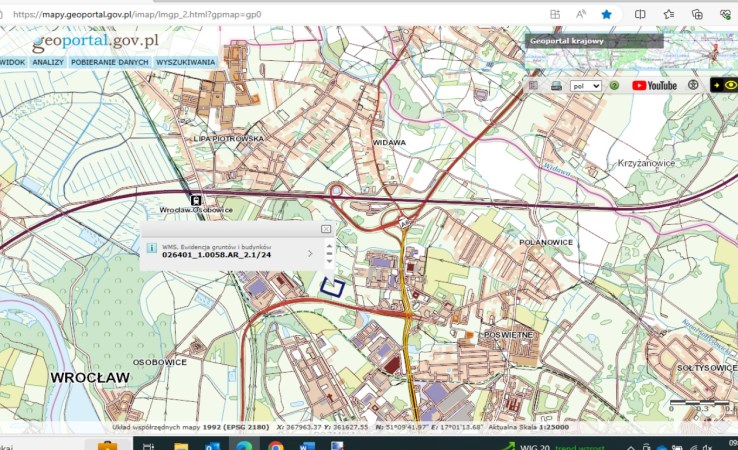Open the ANALIZY menu

tap(47, 62)
